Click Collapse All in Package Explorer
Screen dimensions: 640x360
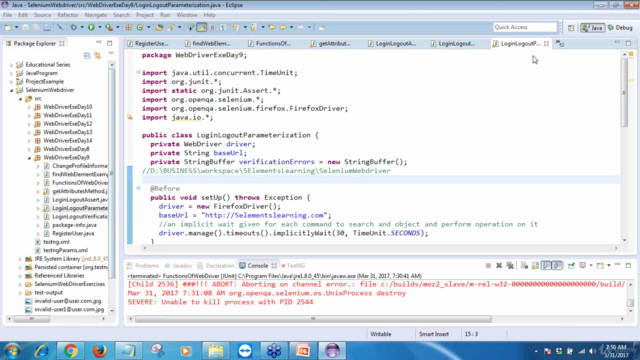[87, 55]
